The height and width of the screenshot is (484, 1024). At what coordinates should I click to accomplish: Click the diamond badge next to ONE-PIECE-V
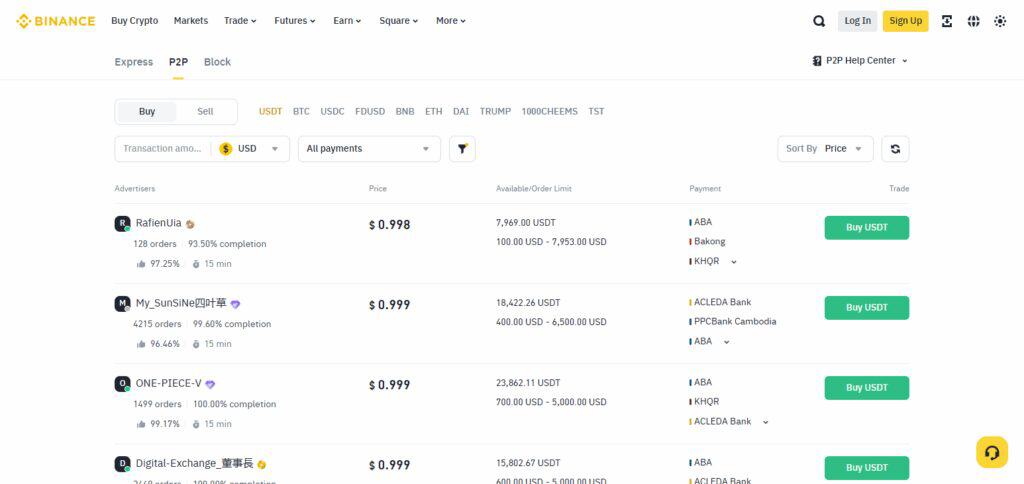(210, 385)
